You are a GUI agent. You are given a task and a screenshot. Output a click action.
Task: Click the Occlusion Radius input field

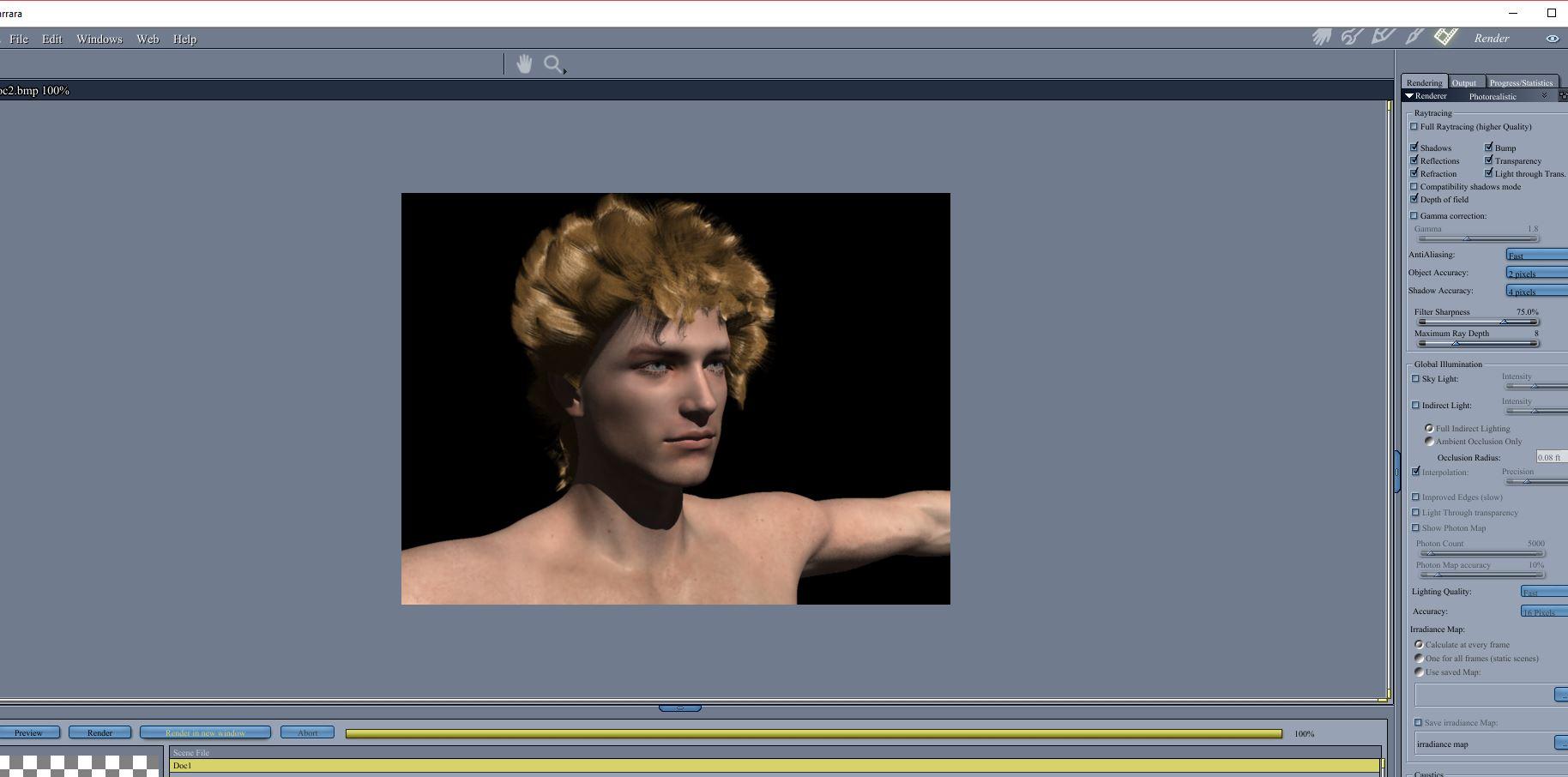[1552, 457]
